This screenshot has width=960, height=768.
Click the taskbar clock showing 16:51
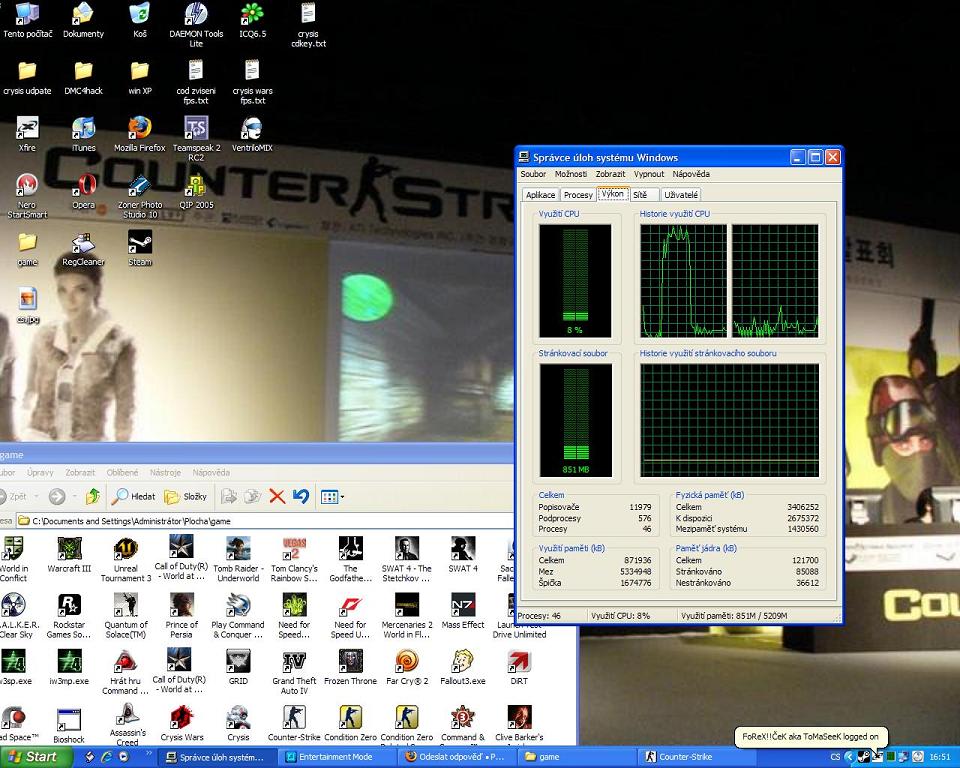click(x=940, y=757)
